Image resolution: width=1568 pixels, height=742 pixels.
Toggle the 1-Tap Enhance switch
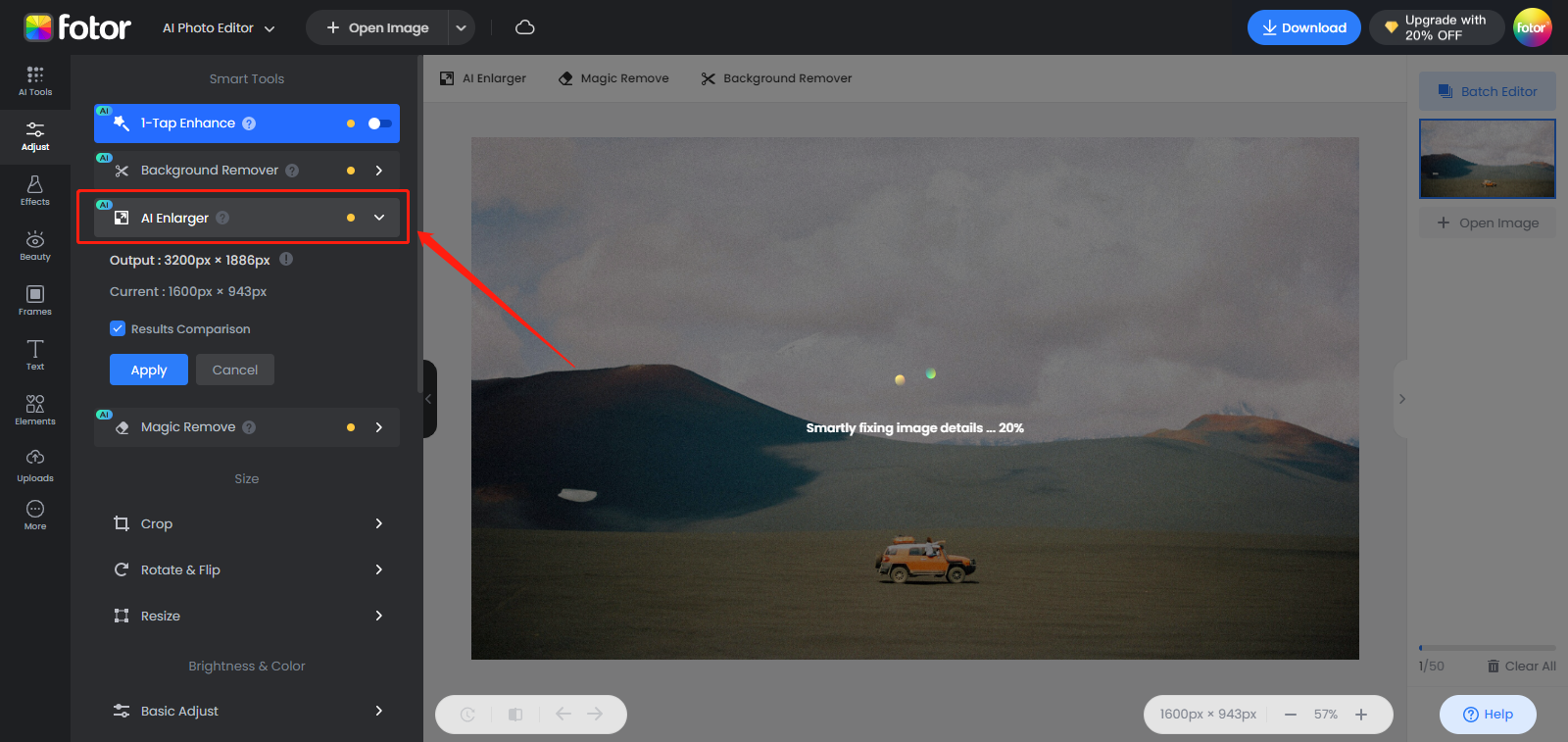(x=379, y=124)
